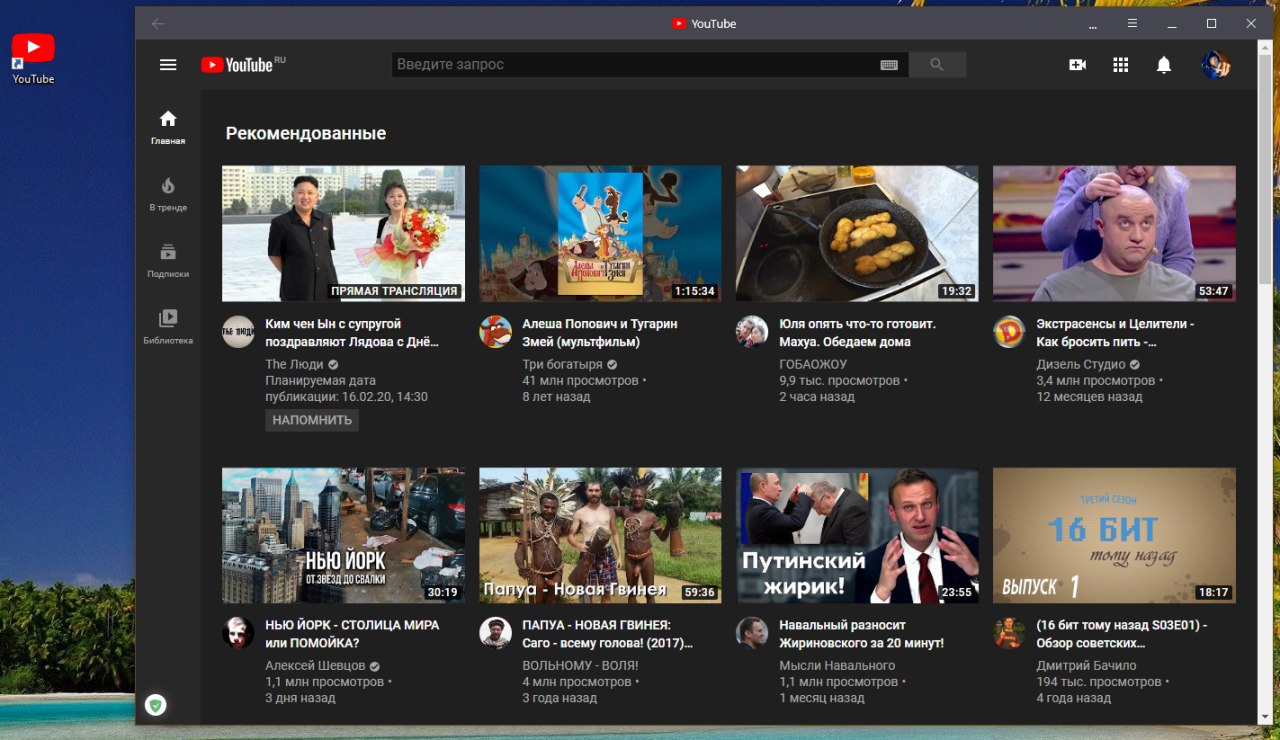Open Библиотека library section
The image size is (1280, 740).
point(168,326)
